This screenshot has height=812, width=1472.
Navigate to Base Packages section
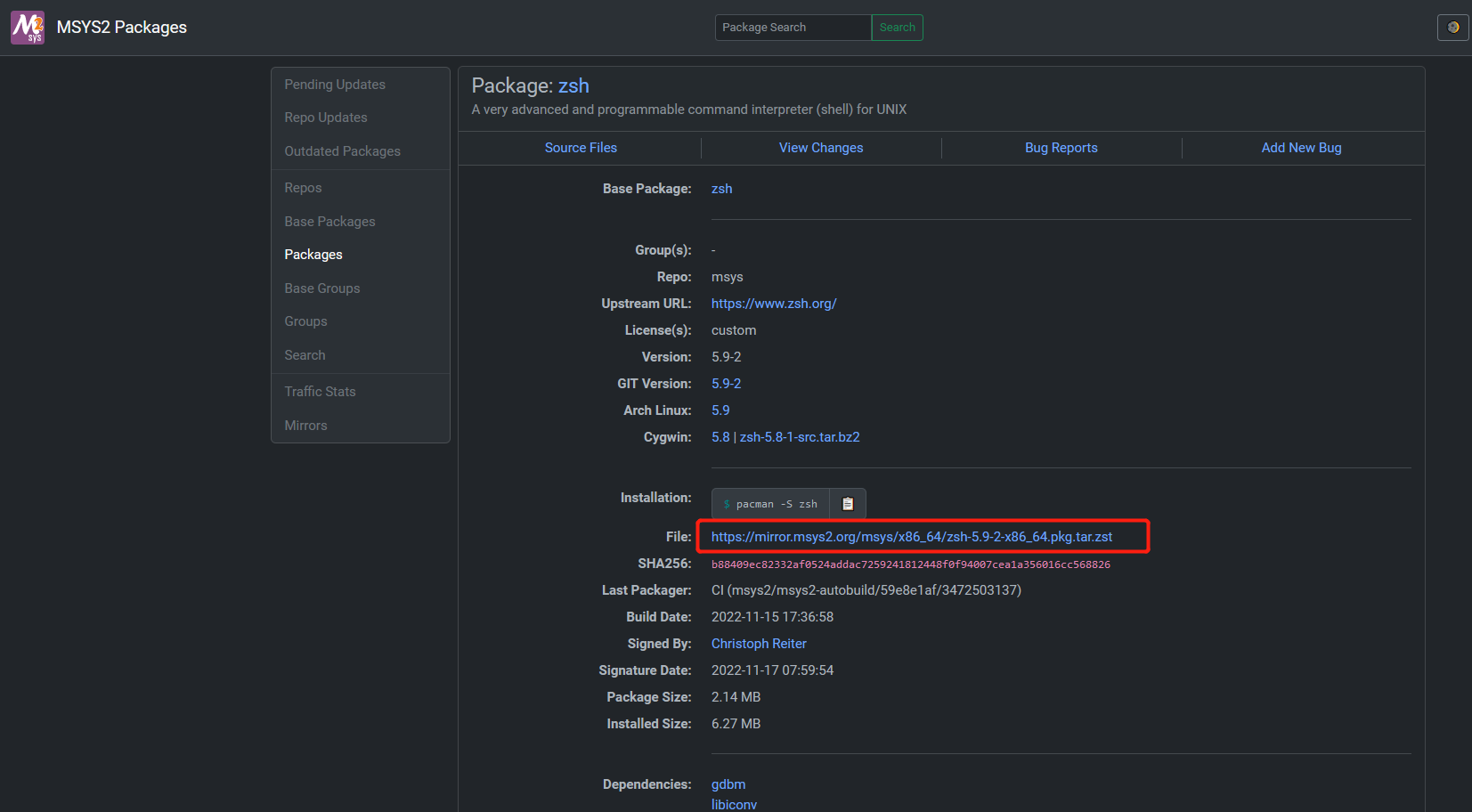point(329,221)
